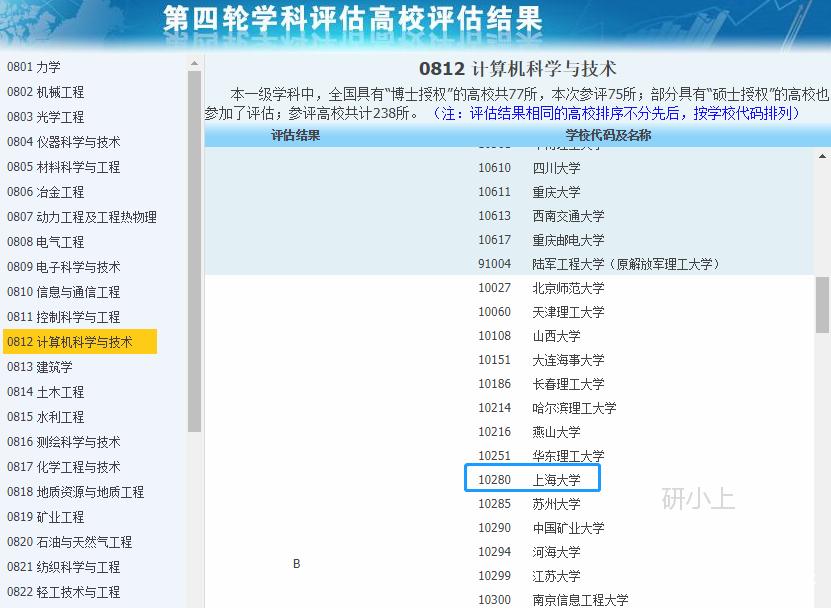Open 0809 电子科学与技术

[64, 267]
